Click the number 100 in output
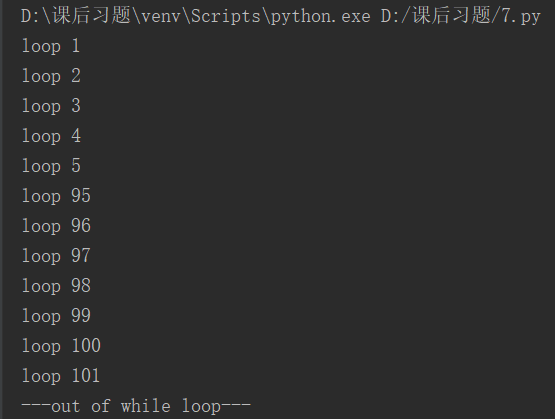Viewport: 555px width, 419px height. [86, 345]
